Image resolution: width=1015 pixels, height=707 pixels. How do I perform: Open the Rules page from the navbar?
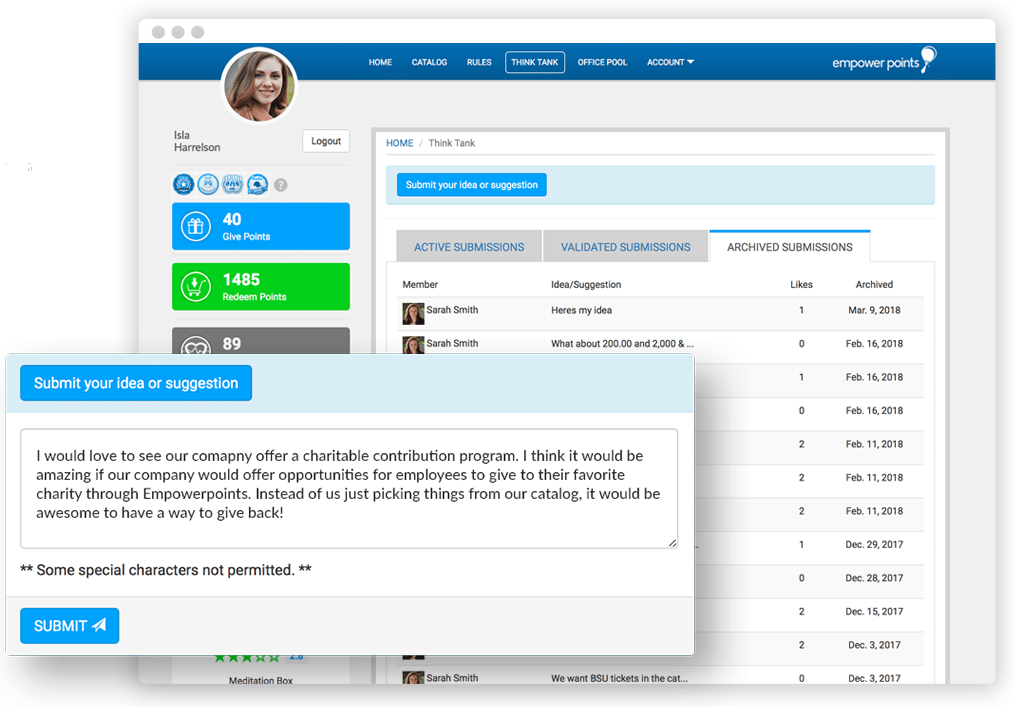tap(479, 62)
